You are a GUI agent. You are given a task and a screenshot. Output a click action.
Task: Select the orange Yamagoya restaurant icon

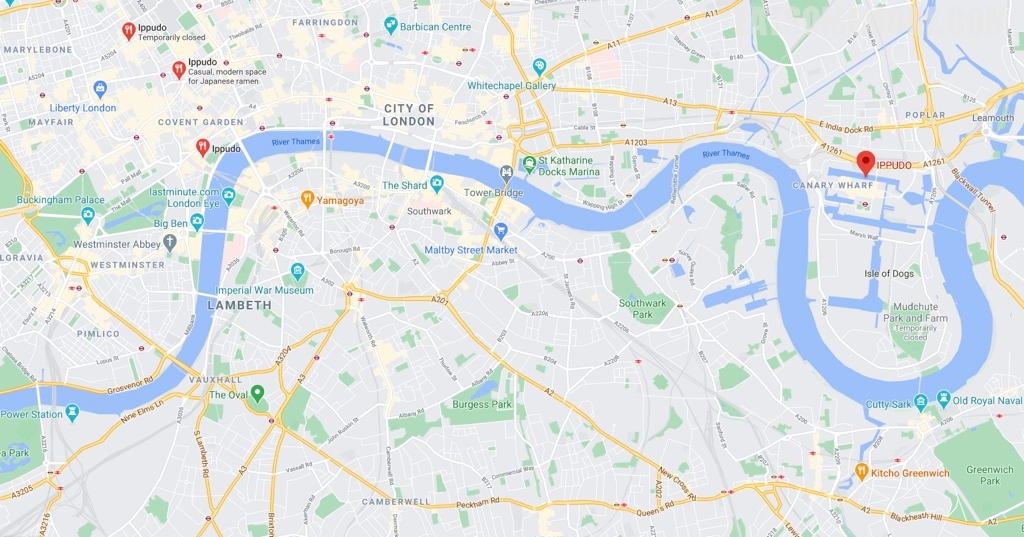coord(308,199)
